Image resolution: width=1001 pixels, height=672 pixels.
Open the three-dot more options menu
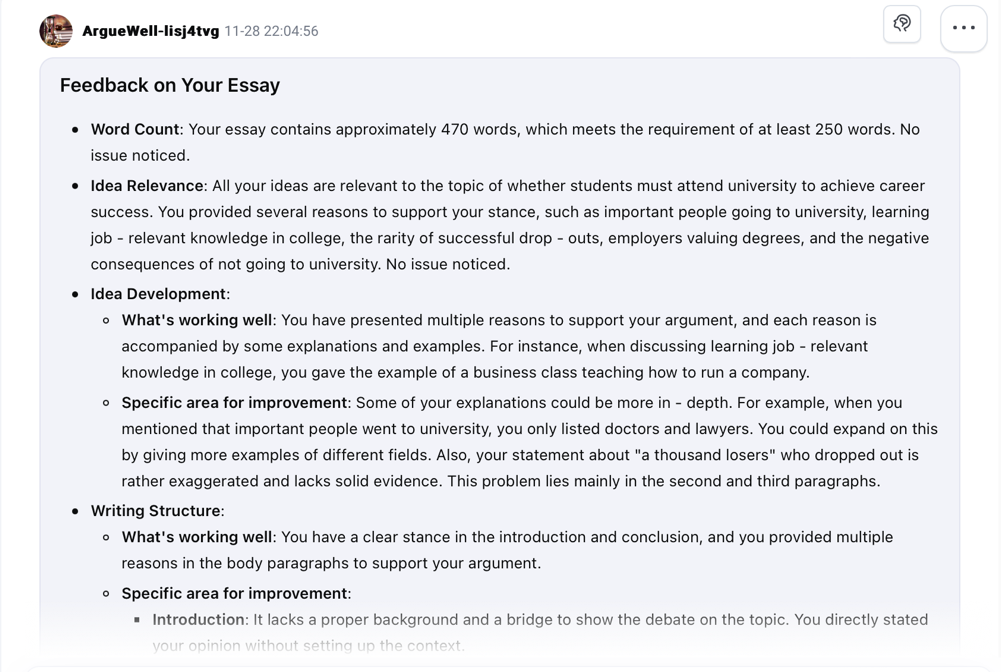(x=964, y=28)
